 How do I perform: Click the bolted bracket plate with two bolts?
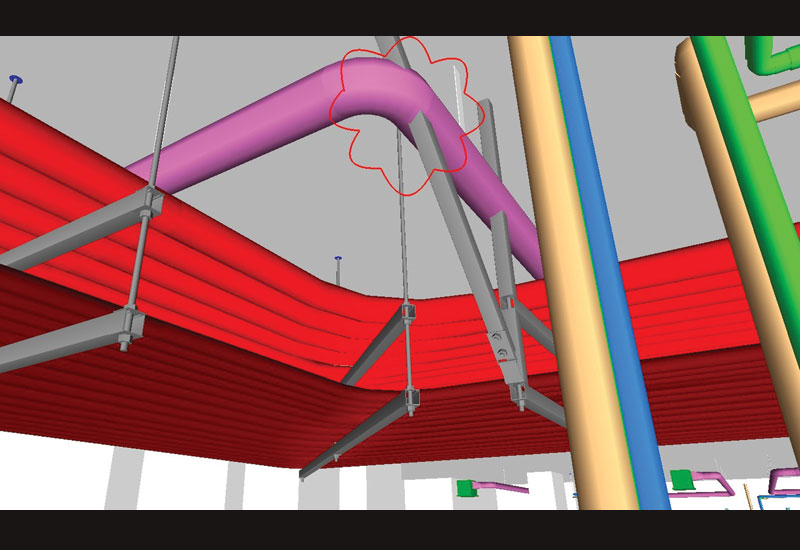500,345
